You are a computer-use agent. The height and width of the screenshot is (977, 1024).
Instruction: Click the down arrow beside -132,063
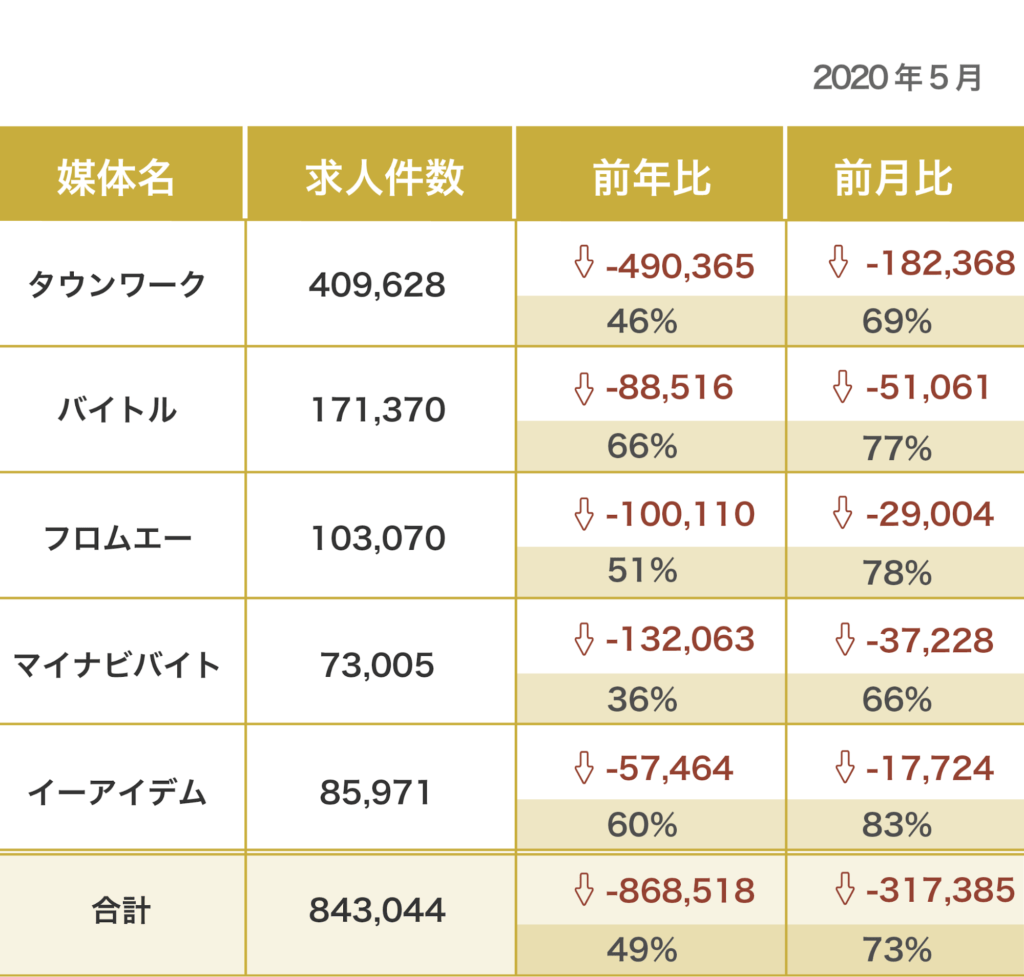584,640
